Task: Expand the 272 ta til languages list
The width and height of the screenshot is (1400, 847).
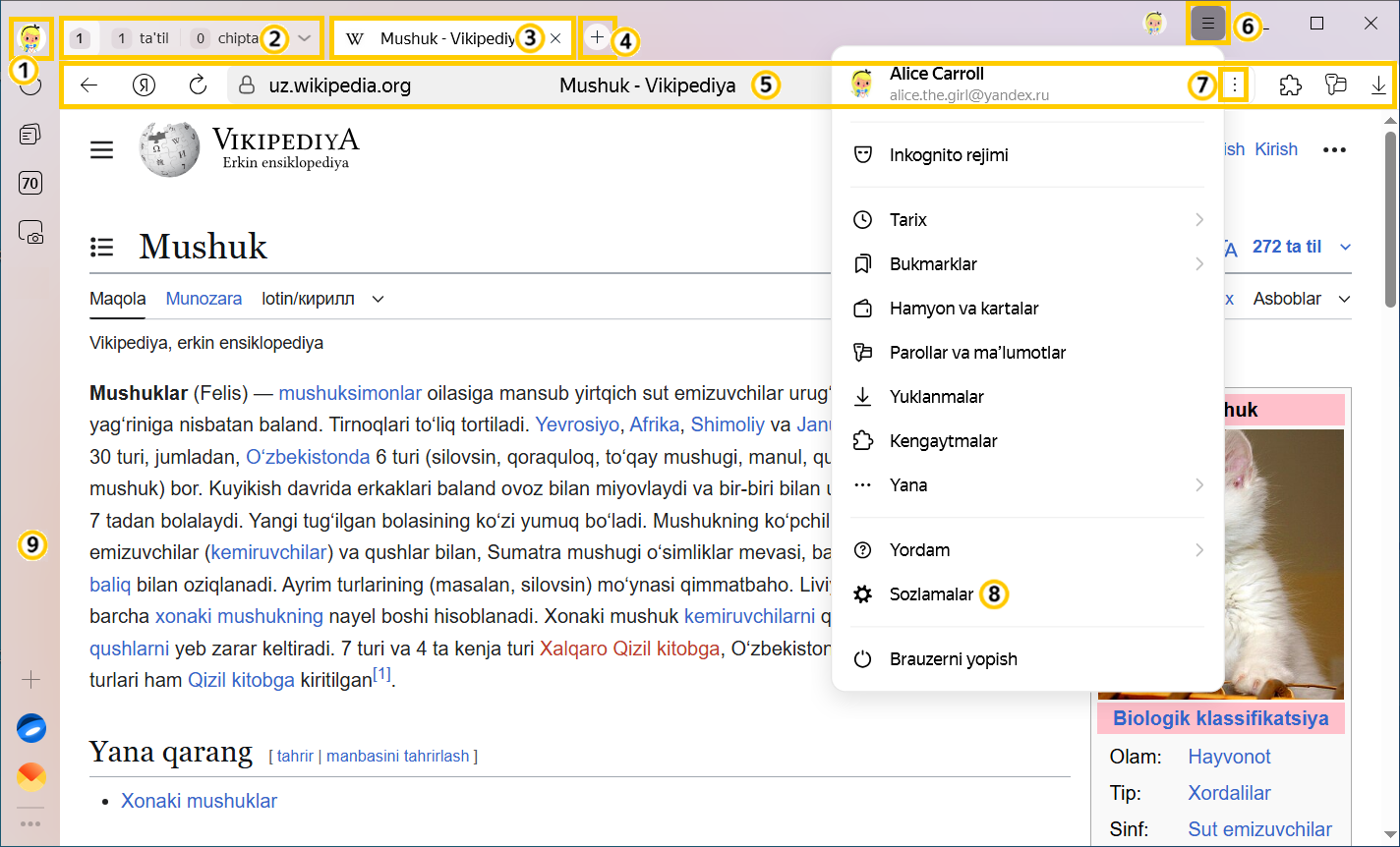Action: click(1345, 247)
